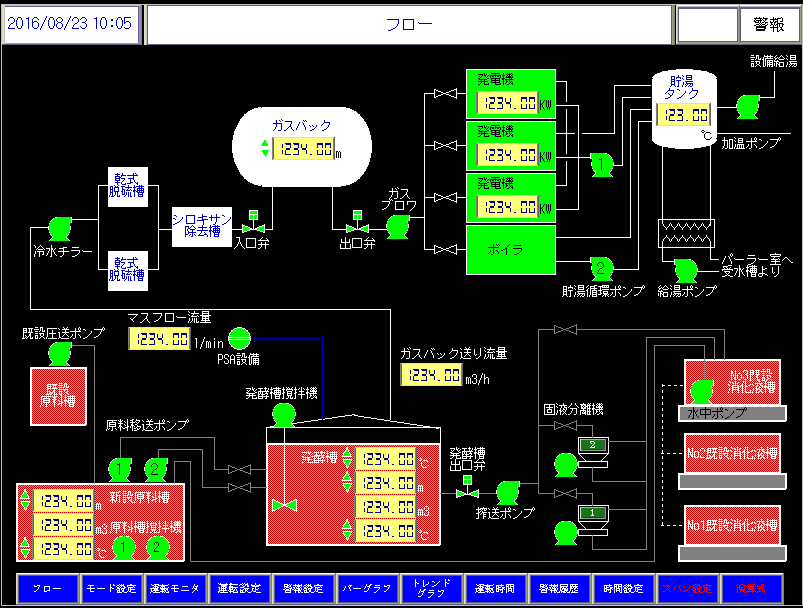Show the バーグラフ screen
Image resolution: width=803 pixels, height=608 pixels.
click(x=367, y=589)
